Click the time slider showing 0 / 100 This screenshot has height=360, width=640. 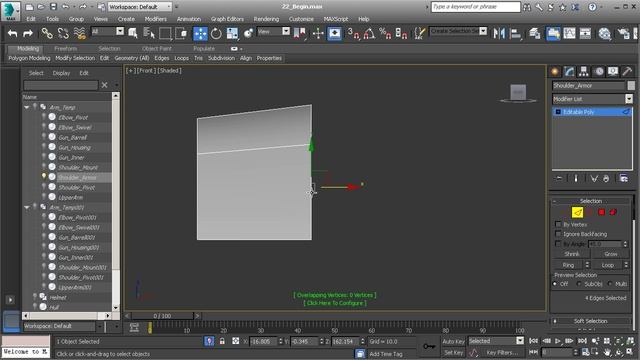(162, 316)
